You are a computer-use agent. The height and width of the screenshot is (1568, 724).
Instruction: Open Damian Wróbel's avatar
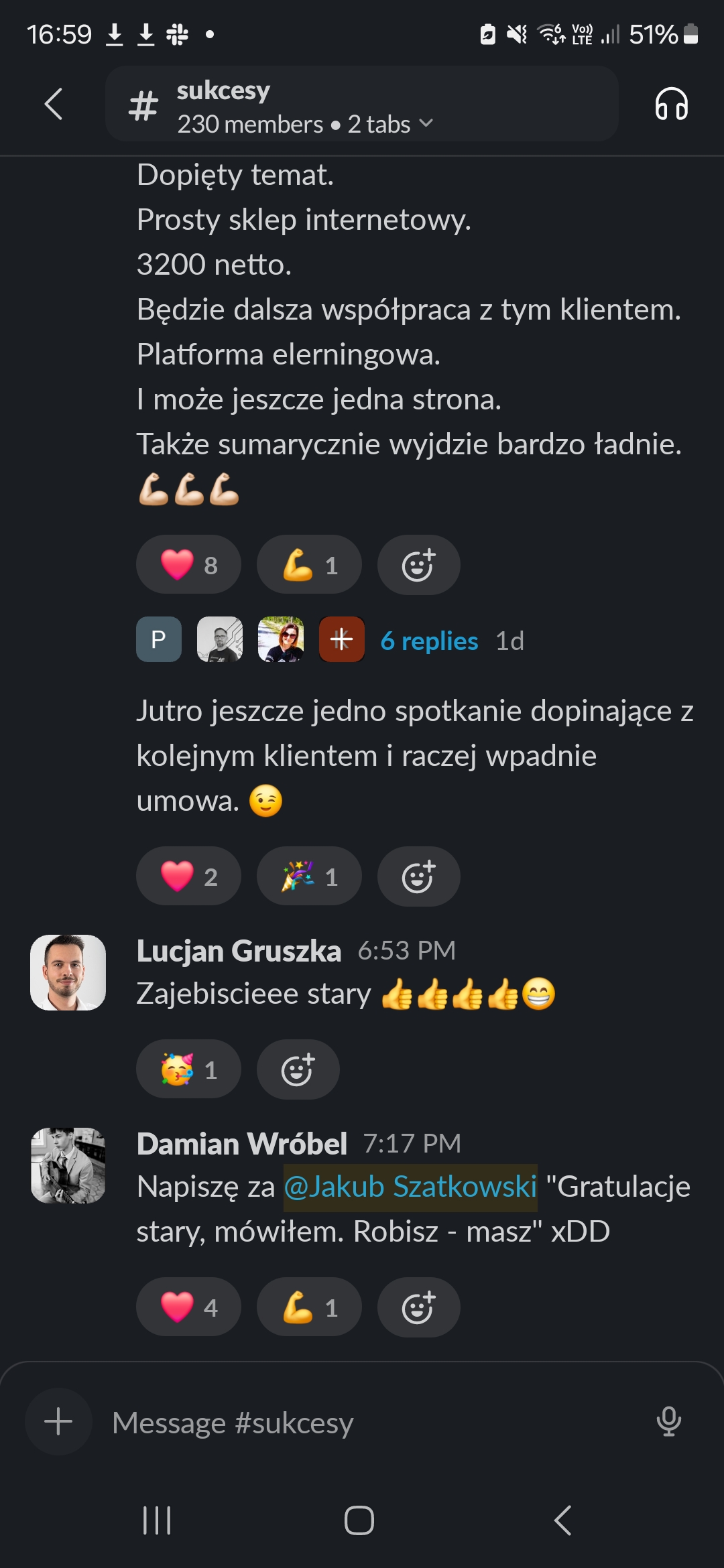click(x=68, y=1165)
